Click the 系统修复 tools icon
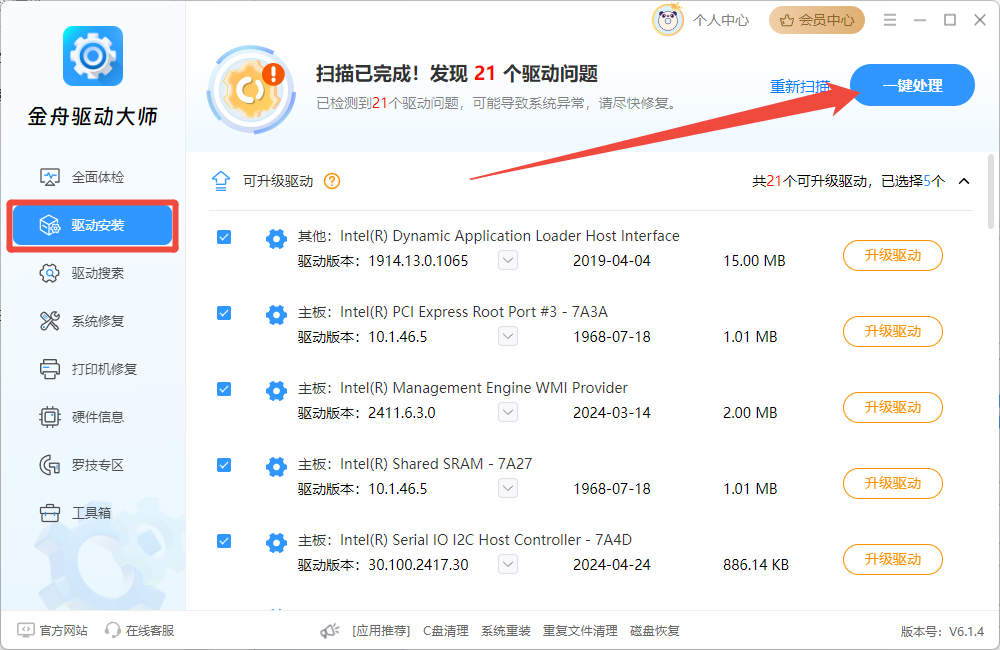Image resolution: width=1000 pixels, height=650 pixels. (50, 321)
